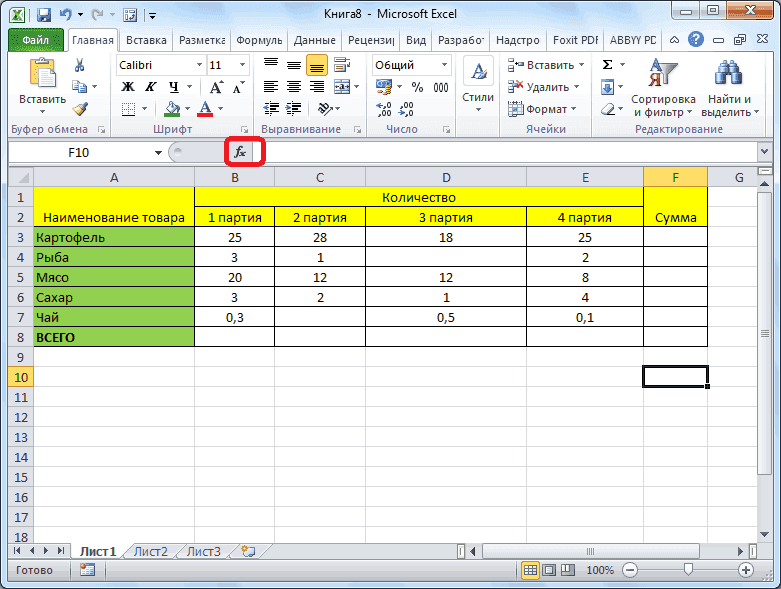
Task: Click the Save icon in quick access toolbar
Action: [44, 15]
